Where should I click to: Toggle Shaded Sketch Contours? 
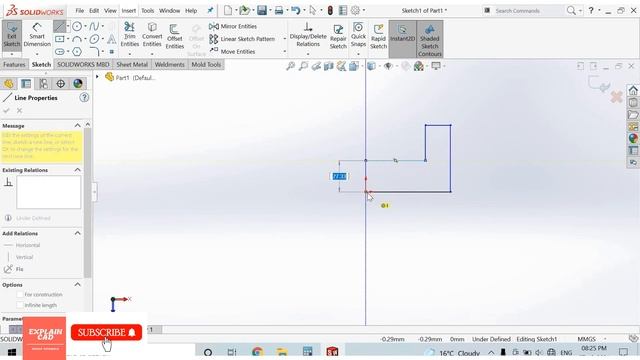click(x=430, y=40)
